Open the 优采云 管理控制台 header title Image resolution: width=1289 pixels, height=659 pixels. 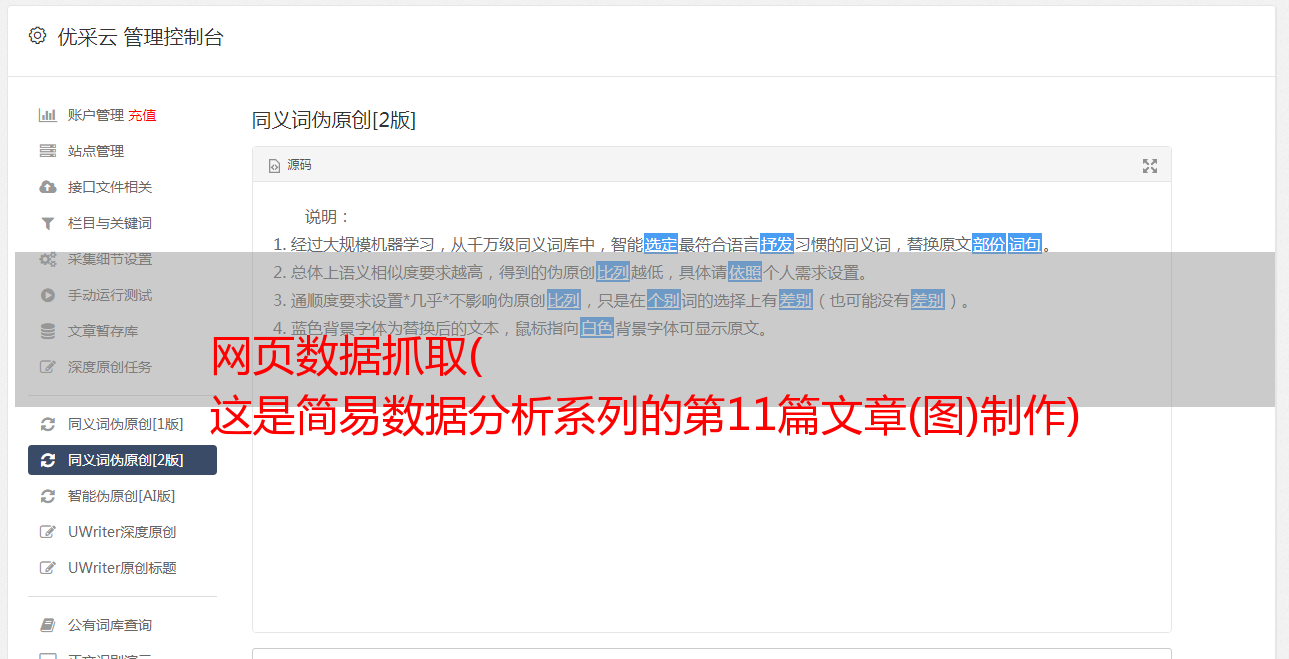(x=140, y=37)
